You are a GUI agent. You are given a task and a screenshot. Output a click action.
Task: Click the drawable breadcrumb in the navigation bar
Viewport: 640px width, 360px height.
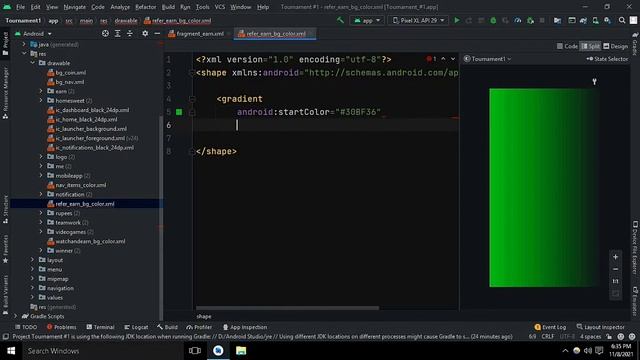[126, 20]
